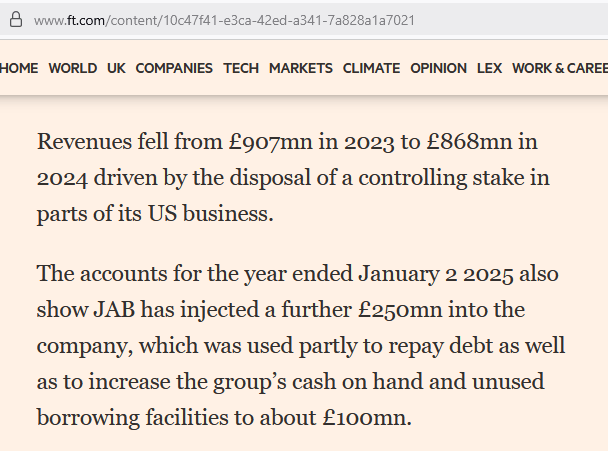Viewport: 608px width, 451px height.
Task: Go to the HOME section
Action: coord(19,68)
